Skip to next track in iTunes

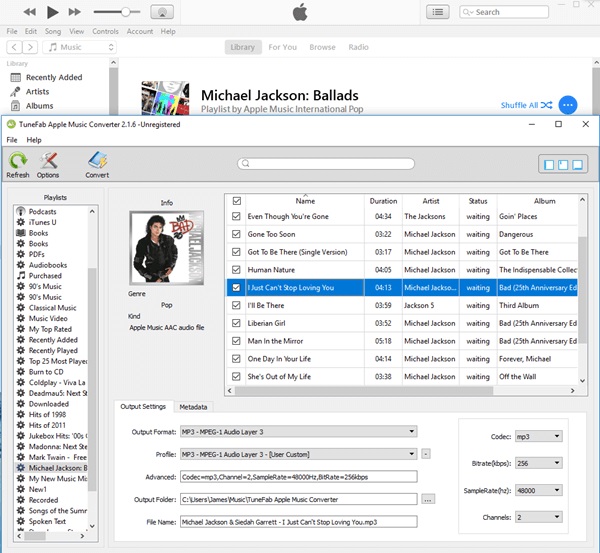[75, 12]
